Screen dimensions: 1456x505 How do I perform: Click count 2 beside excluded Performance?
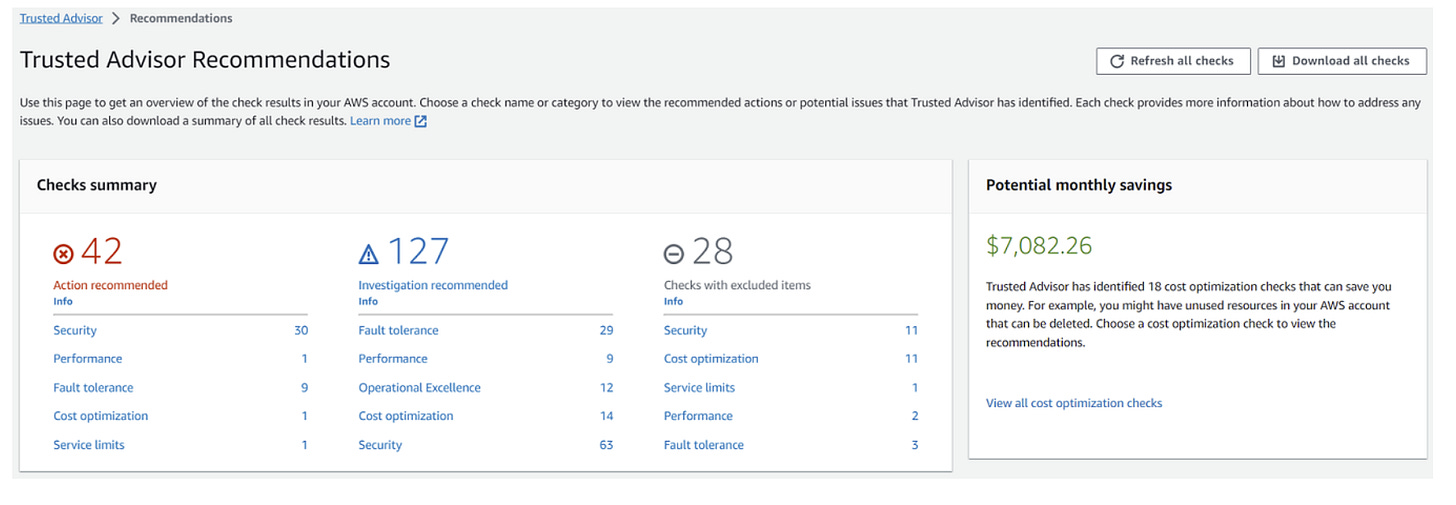(x=915, y=416)
